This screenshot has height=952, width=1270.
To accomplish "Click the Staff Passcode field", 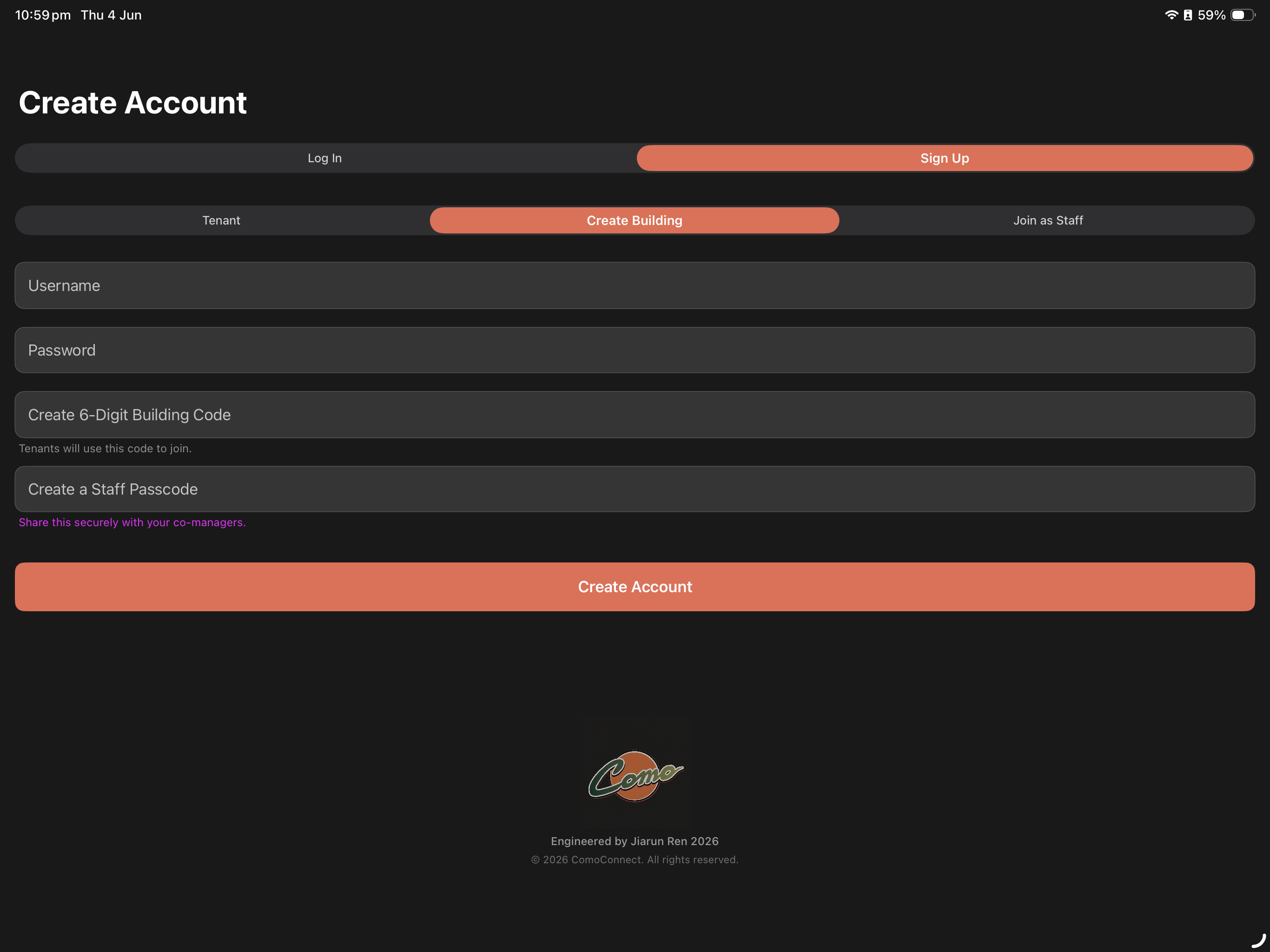I will point(635,489).
